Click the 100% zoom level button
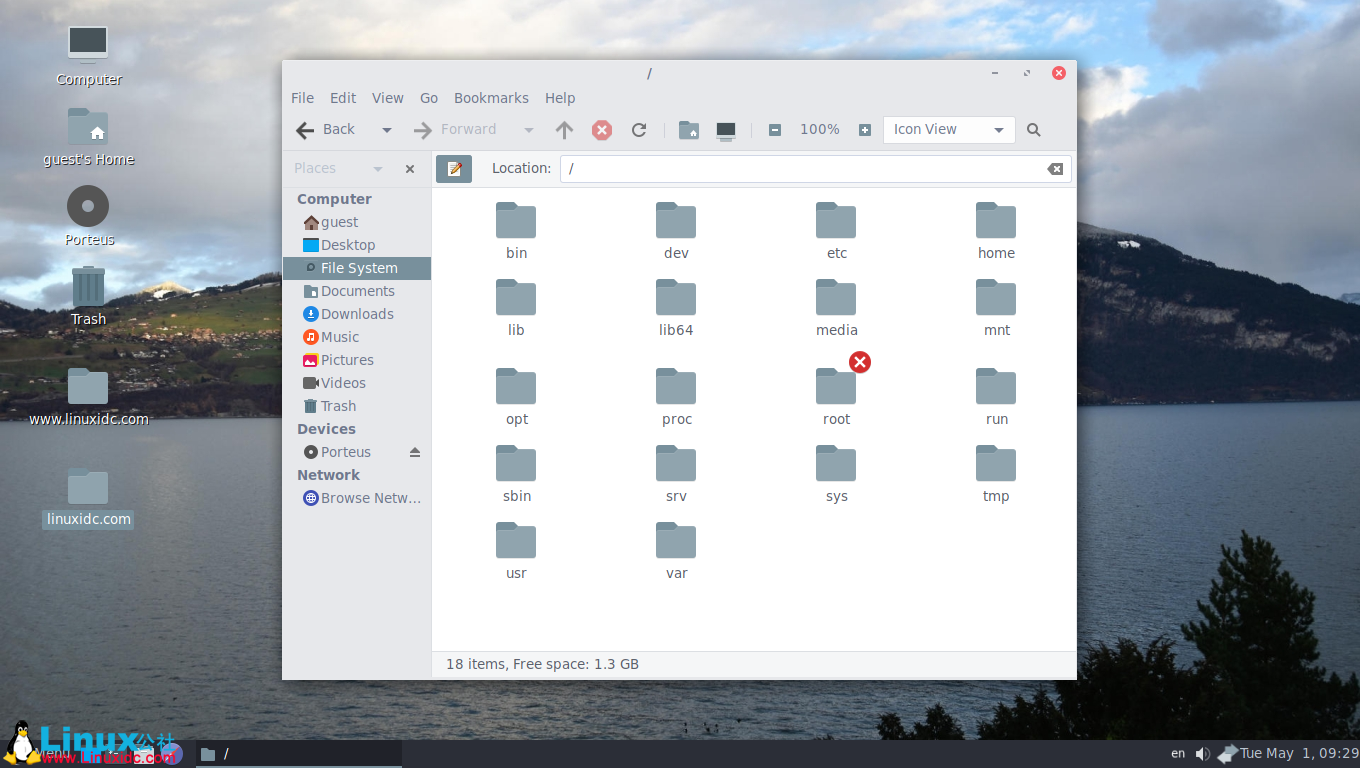Screen dimensions: 1360x768 (819, 130)
